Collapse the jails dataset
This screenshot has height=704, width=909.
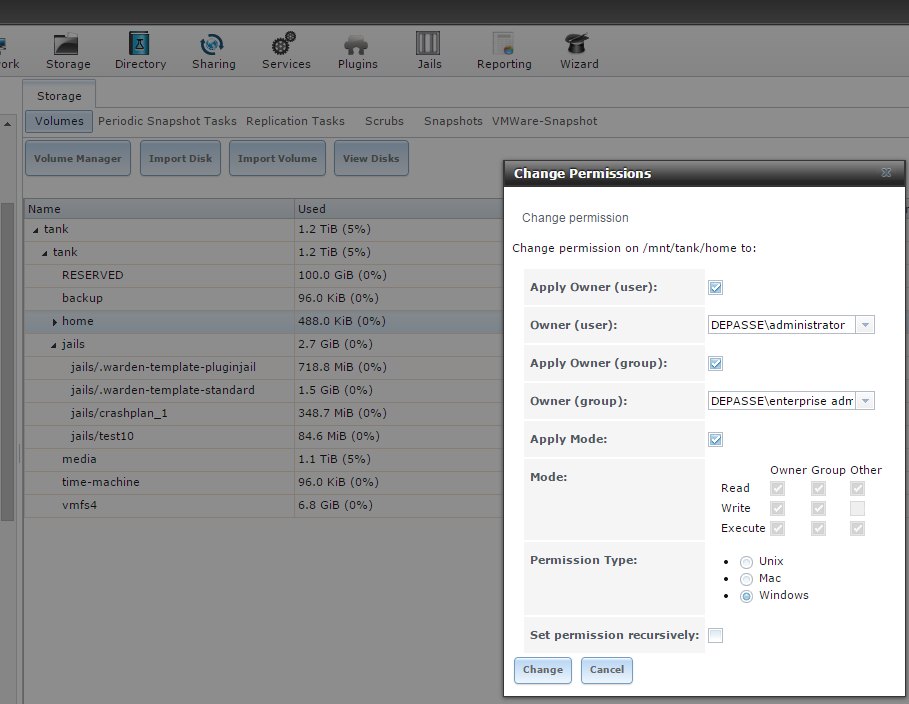pos(53,345)
